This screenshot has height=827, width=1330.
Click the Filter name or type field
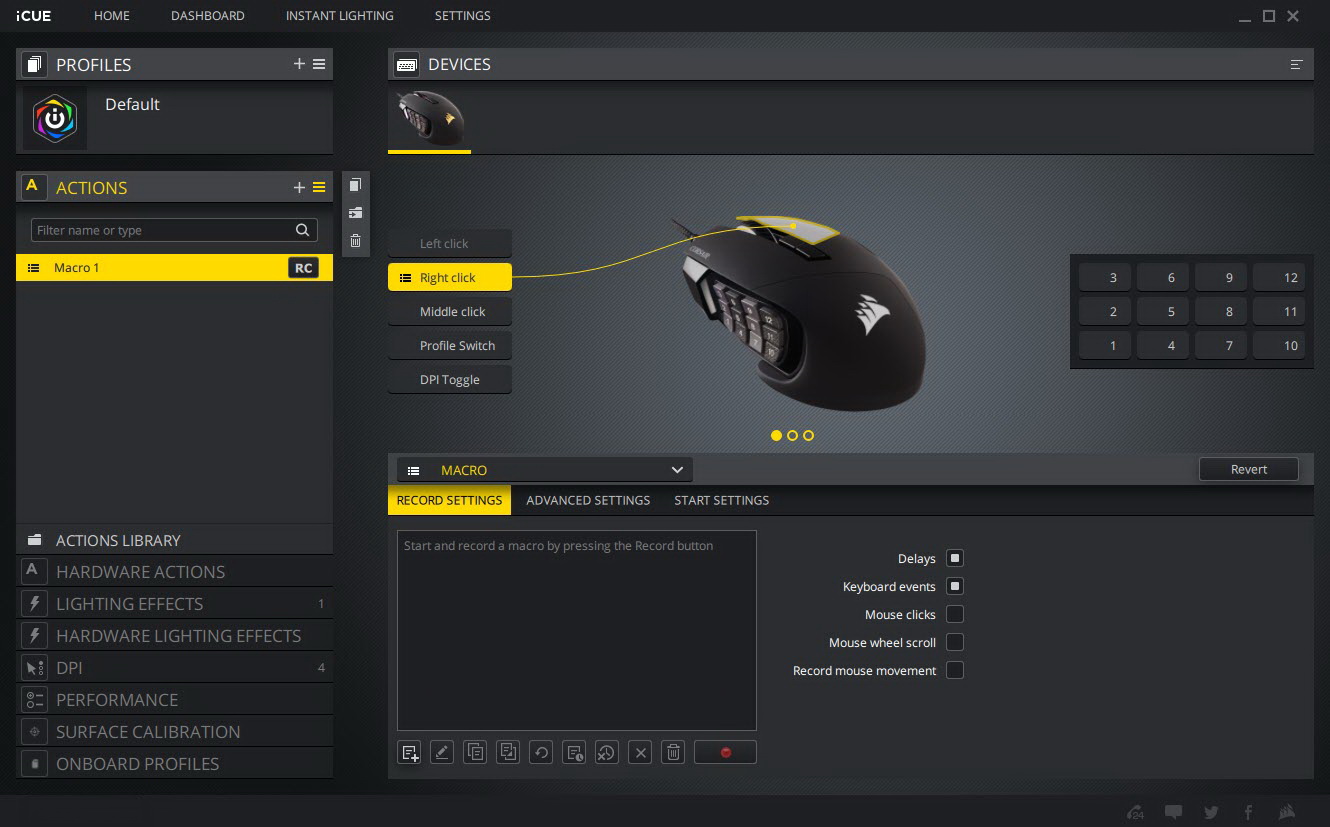click(174, 230)
